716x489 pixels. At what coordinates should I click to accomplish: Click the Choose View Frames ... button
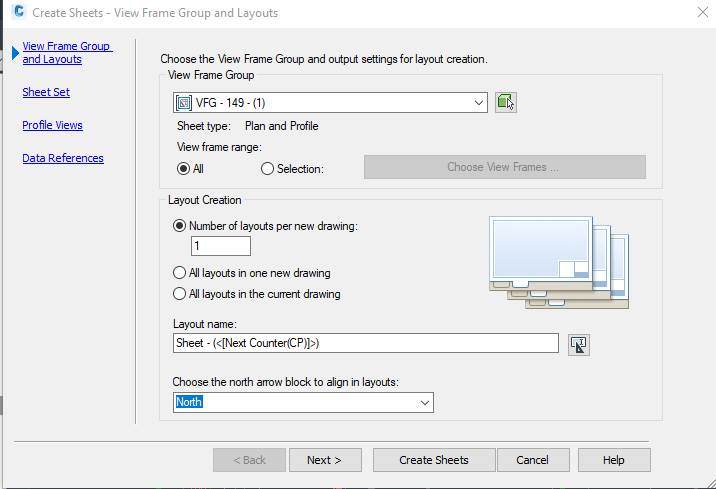coord(505,167)
